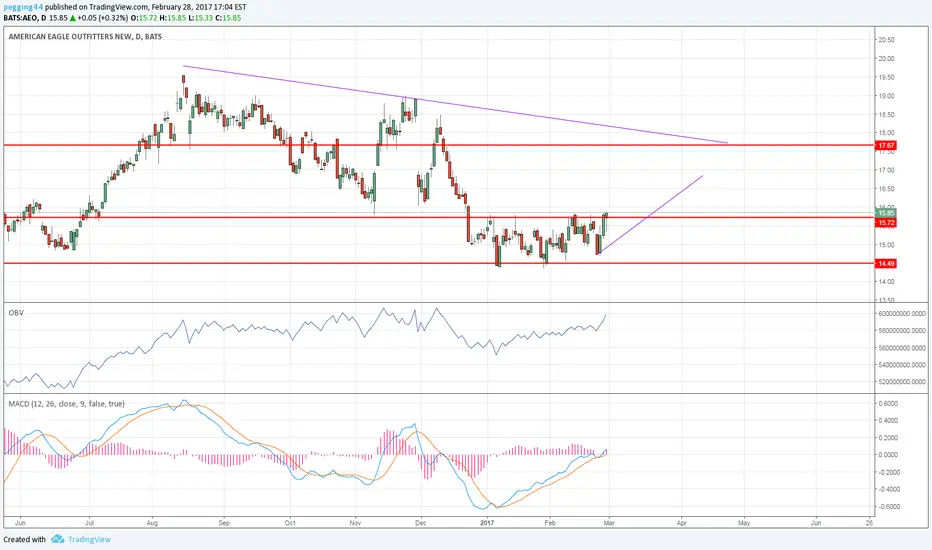Click the published date February 28, 2017
Screen dimensions: 932x550
click(x=183, y=7)
